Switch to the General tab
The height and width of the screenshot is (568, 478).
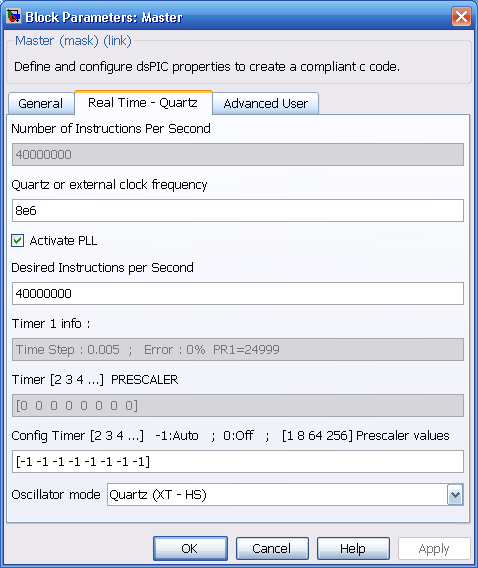(41, 104)
